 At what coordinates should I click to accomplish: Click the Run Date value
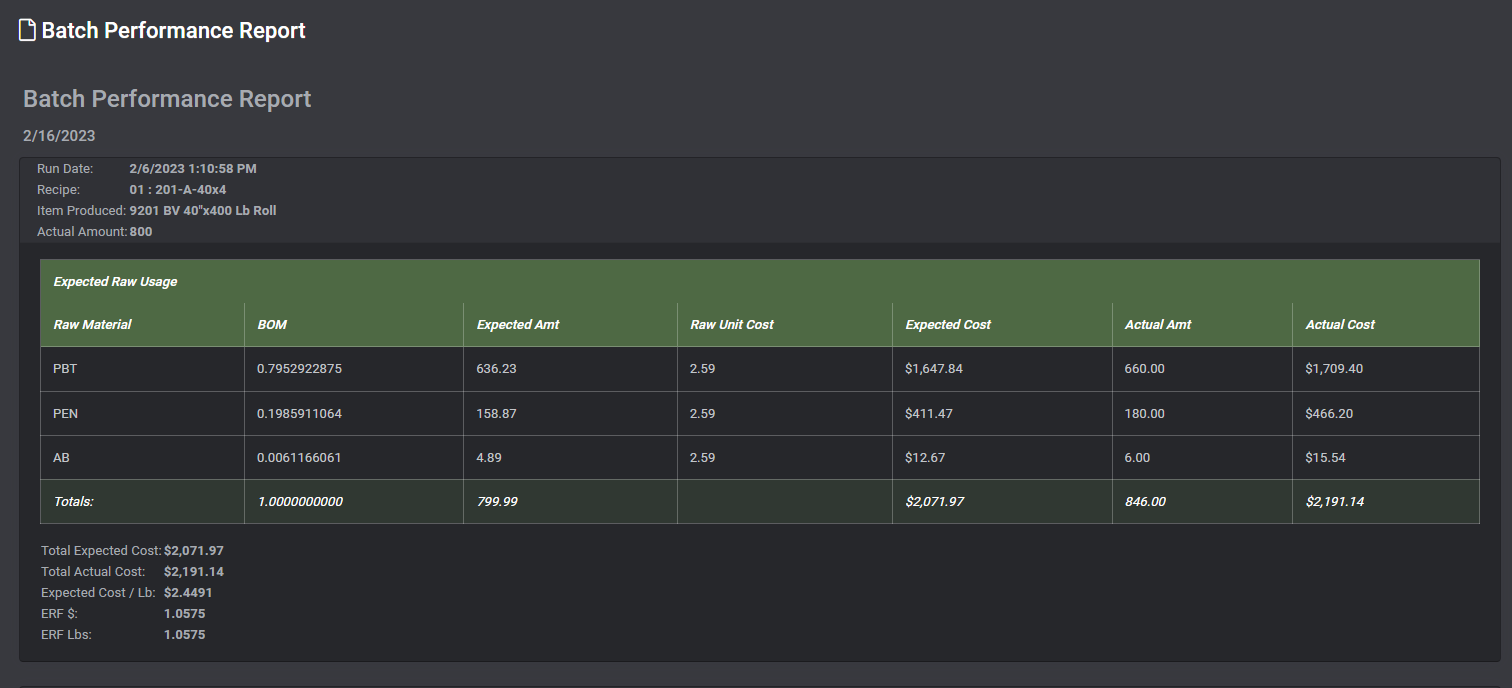click(193, 168)
